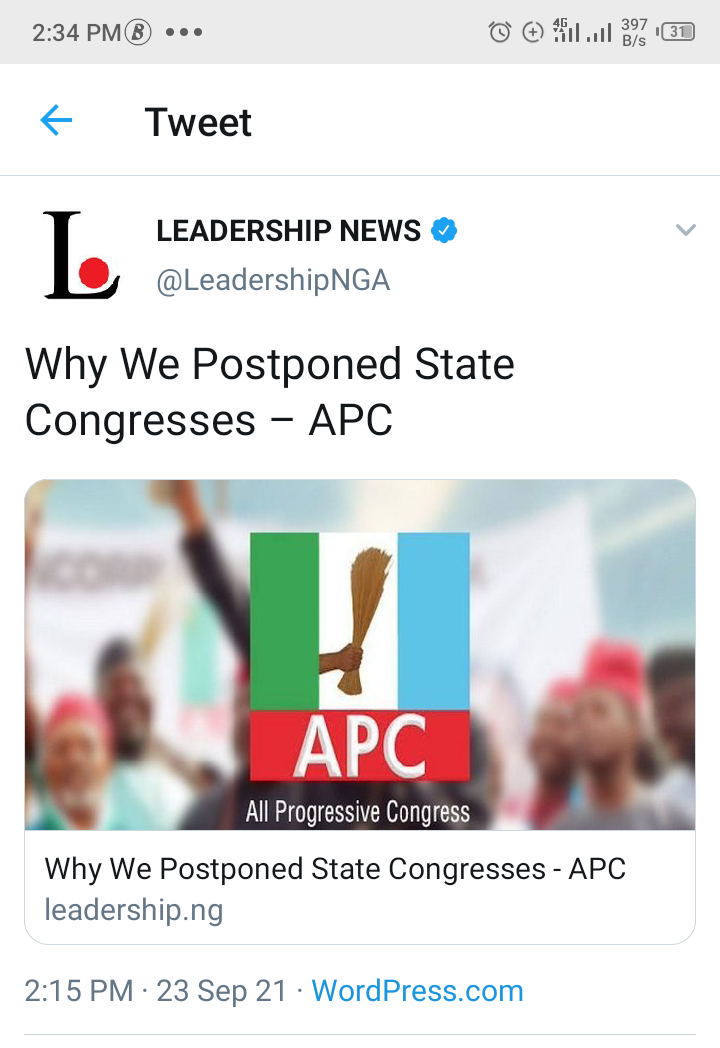The width and height of the screenshot is (720, 1048).
Task: Tap the data saver plus-circle icon
Action: 533,32
